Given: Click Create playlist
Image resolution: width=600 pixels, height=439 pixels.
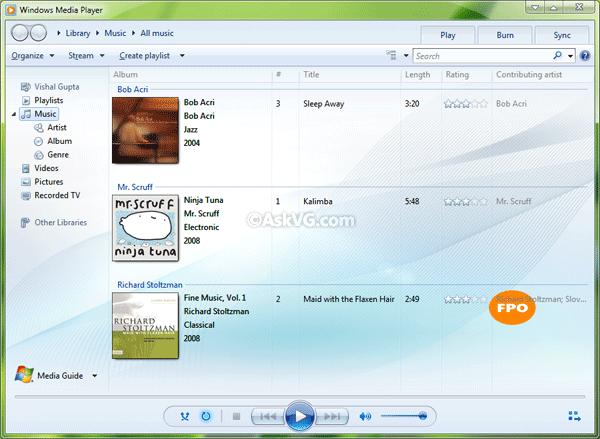Looking at the screenshot, I should pos(145,55).
